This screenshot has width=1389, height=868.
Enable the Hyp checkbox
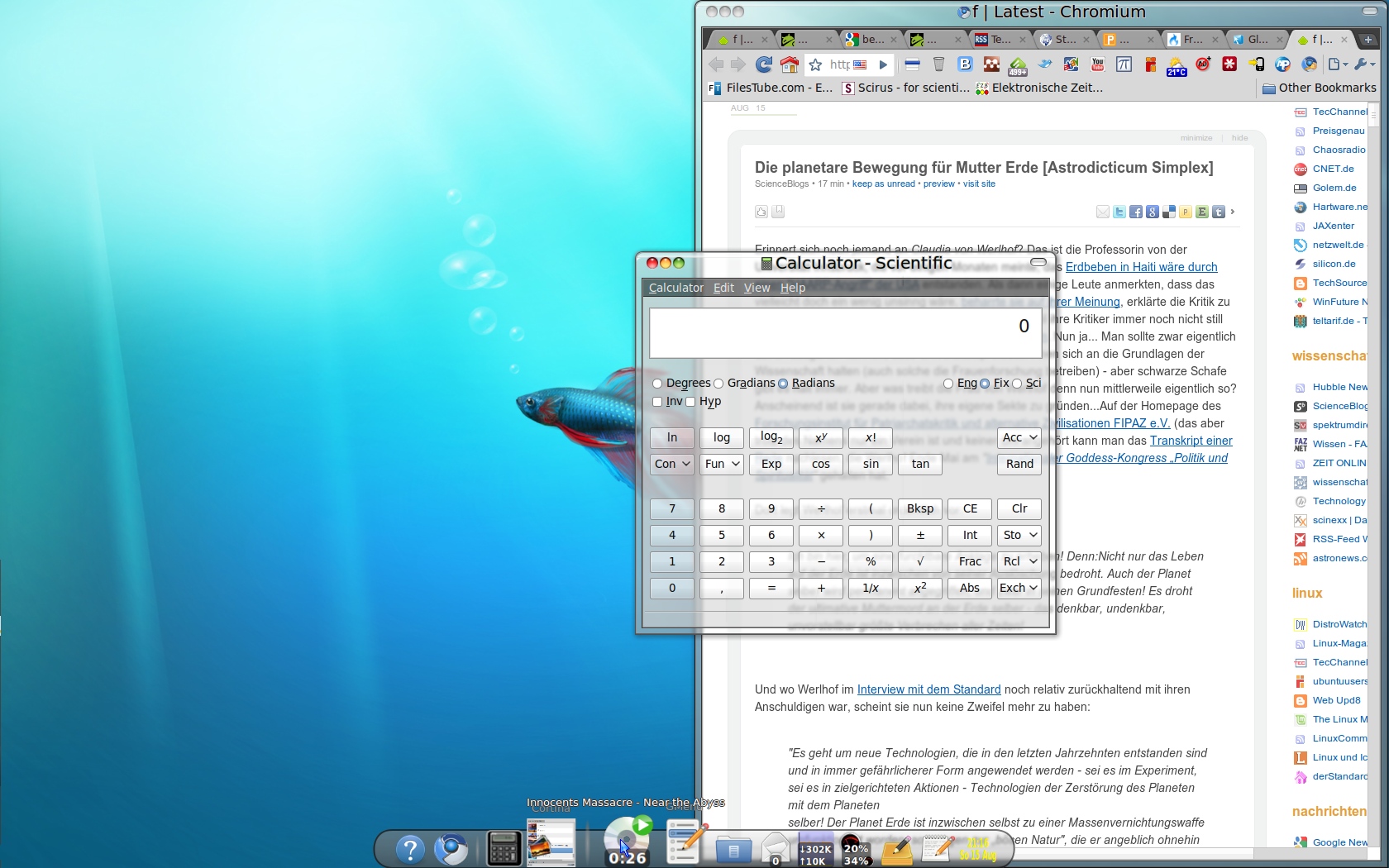704,401
